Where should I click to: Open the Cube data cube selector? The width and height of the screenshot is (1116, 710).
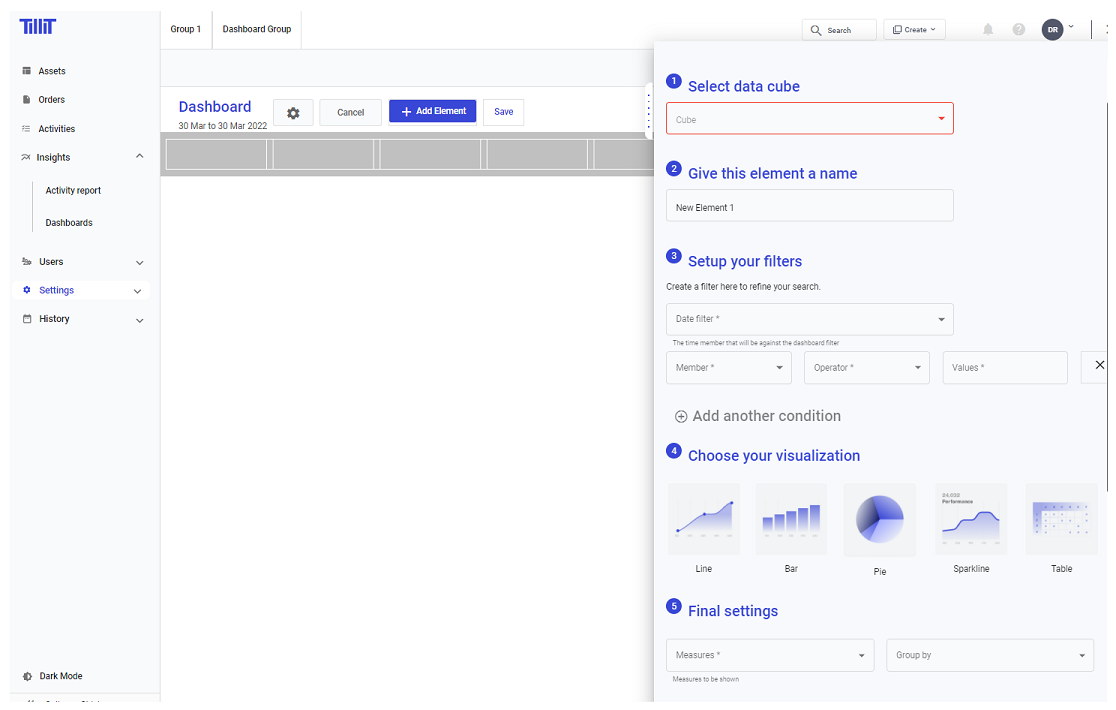tap(809, 117)
